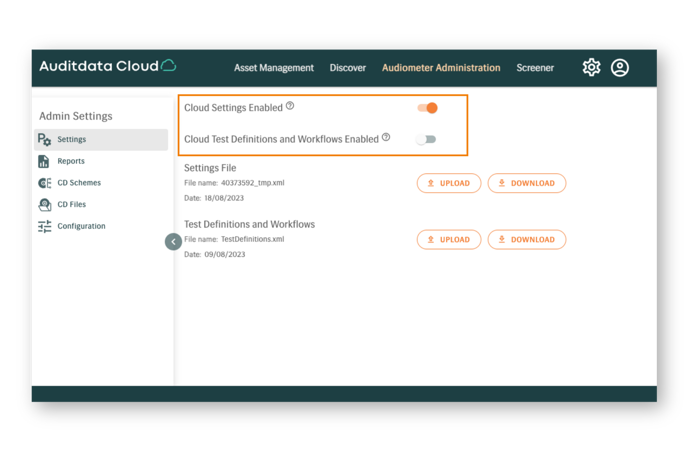
Task: Upload a new Settings File
Action: pos(448,183)
